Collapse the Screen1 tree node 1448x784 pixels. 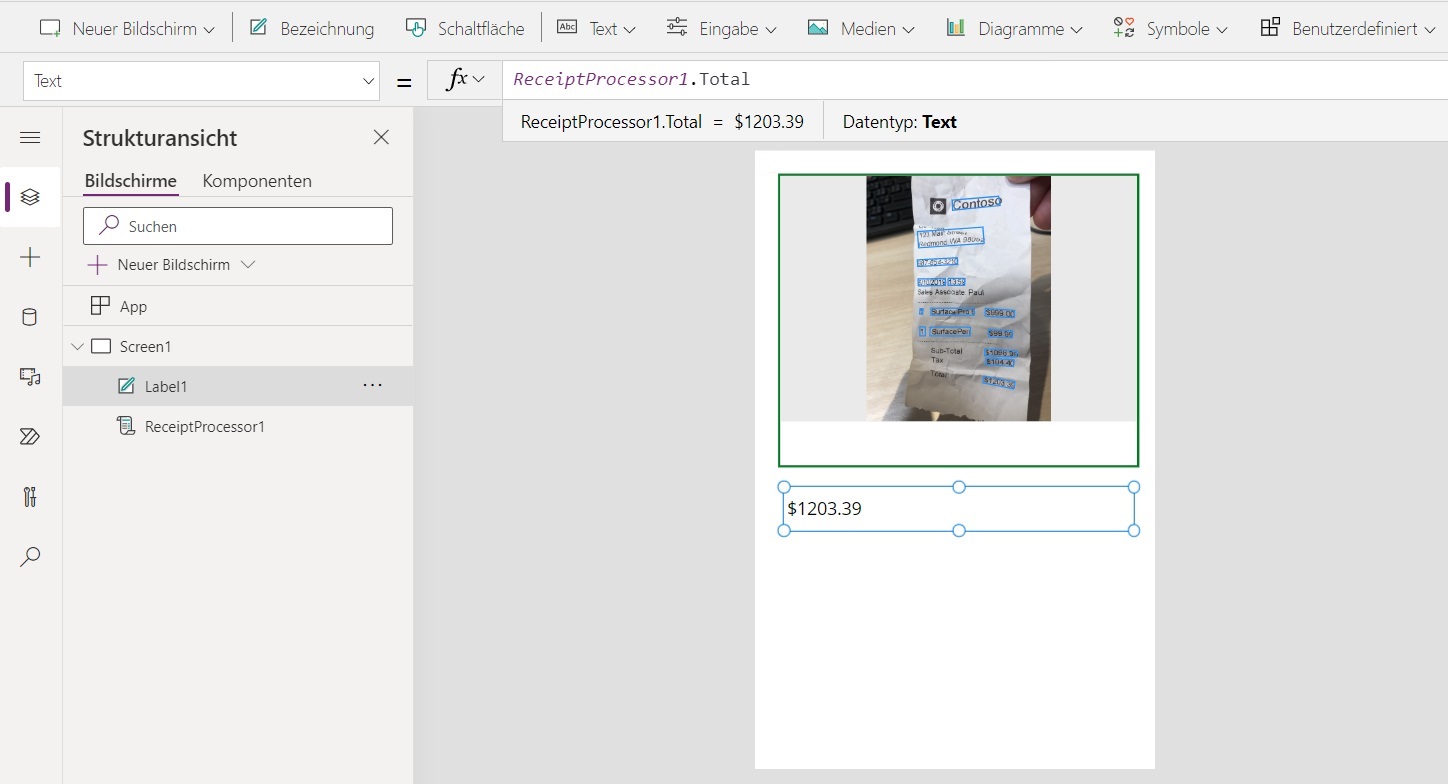coord(77,347)
